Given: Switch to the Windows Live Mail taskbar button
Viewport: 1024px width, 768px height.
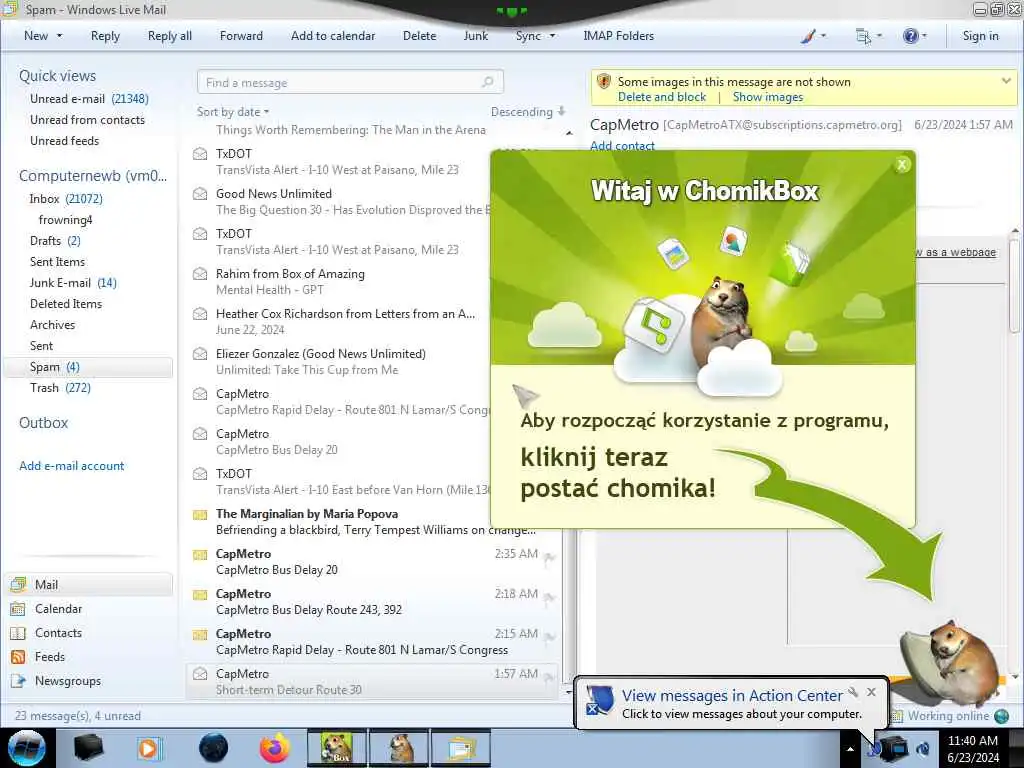Looking at the screenshot, I should pyautogui.click(x=461, y=748).
